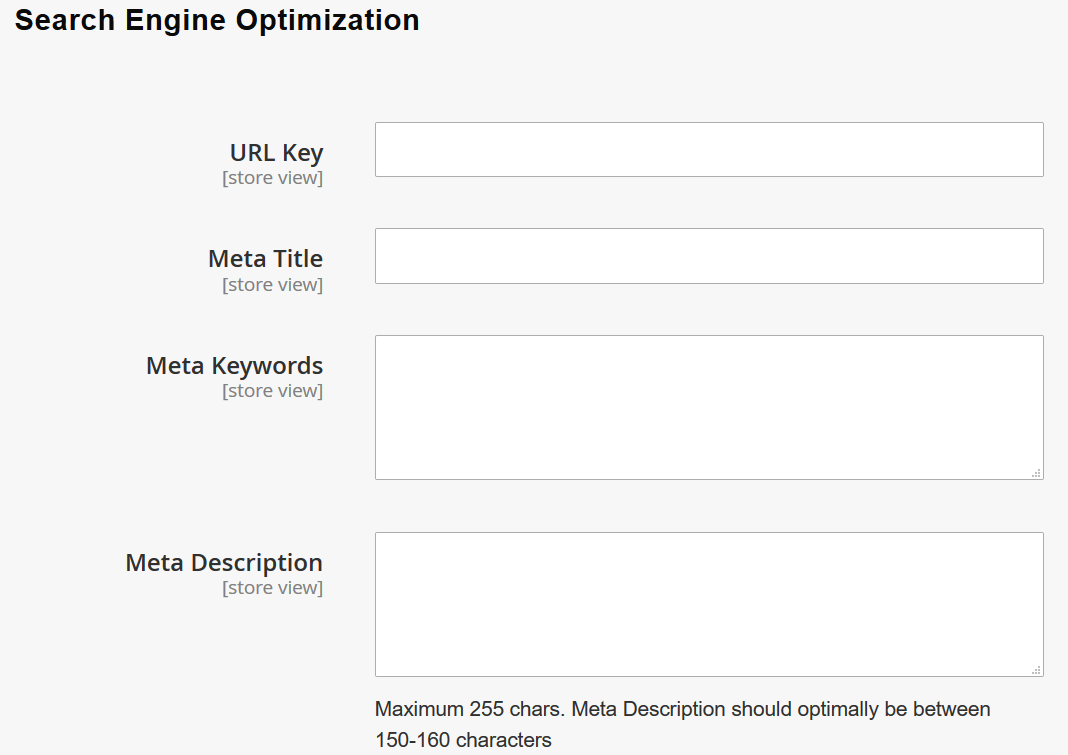
Task: Click the URL Key field label
Action: [x=276, y=153]
